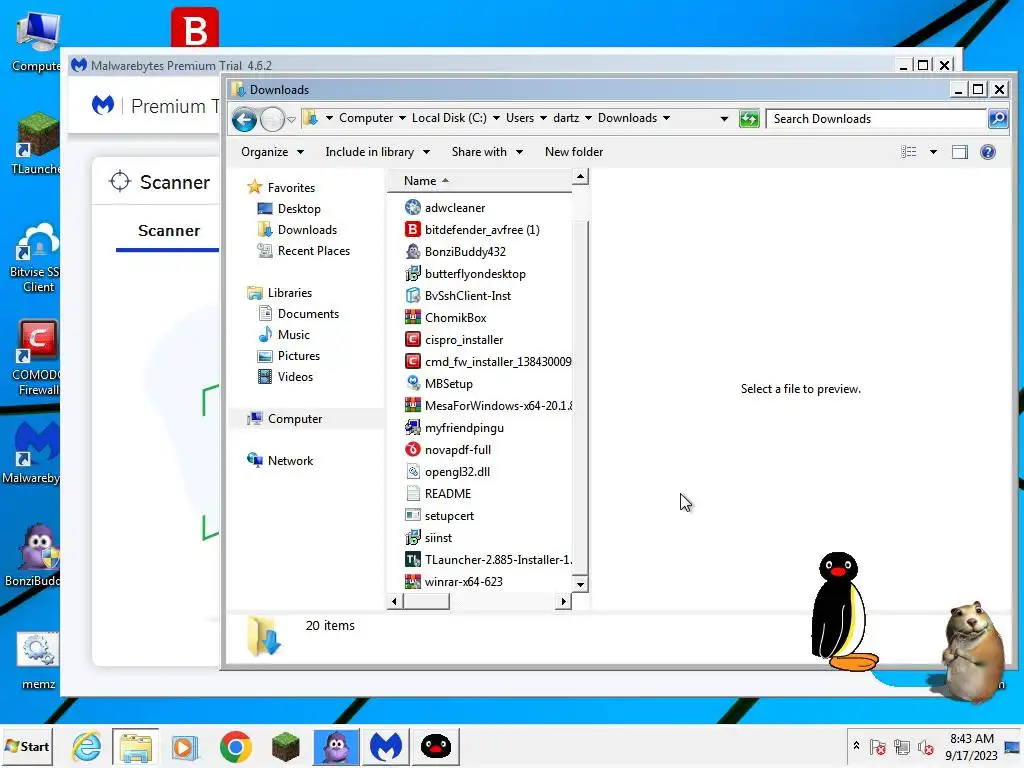Expand view options dropdown arrow
Screen dimensions: 1024x768
(933, 152)
